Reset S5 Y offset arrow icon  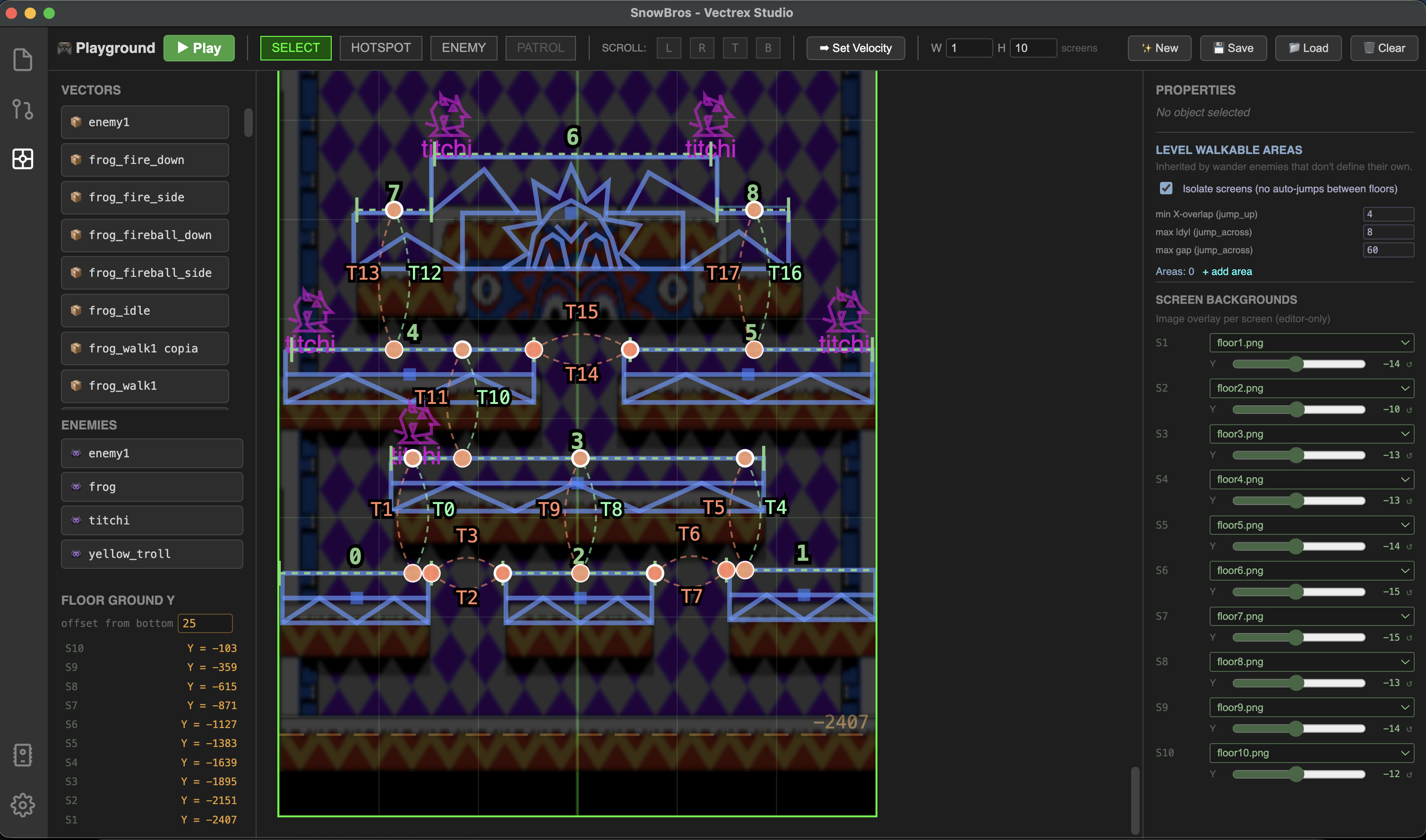click(1409, 546)
